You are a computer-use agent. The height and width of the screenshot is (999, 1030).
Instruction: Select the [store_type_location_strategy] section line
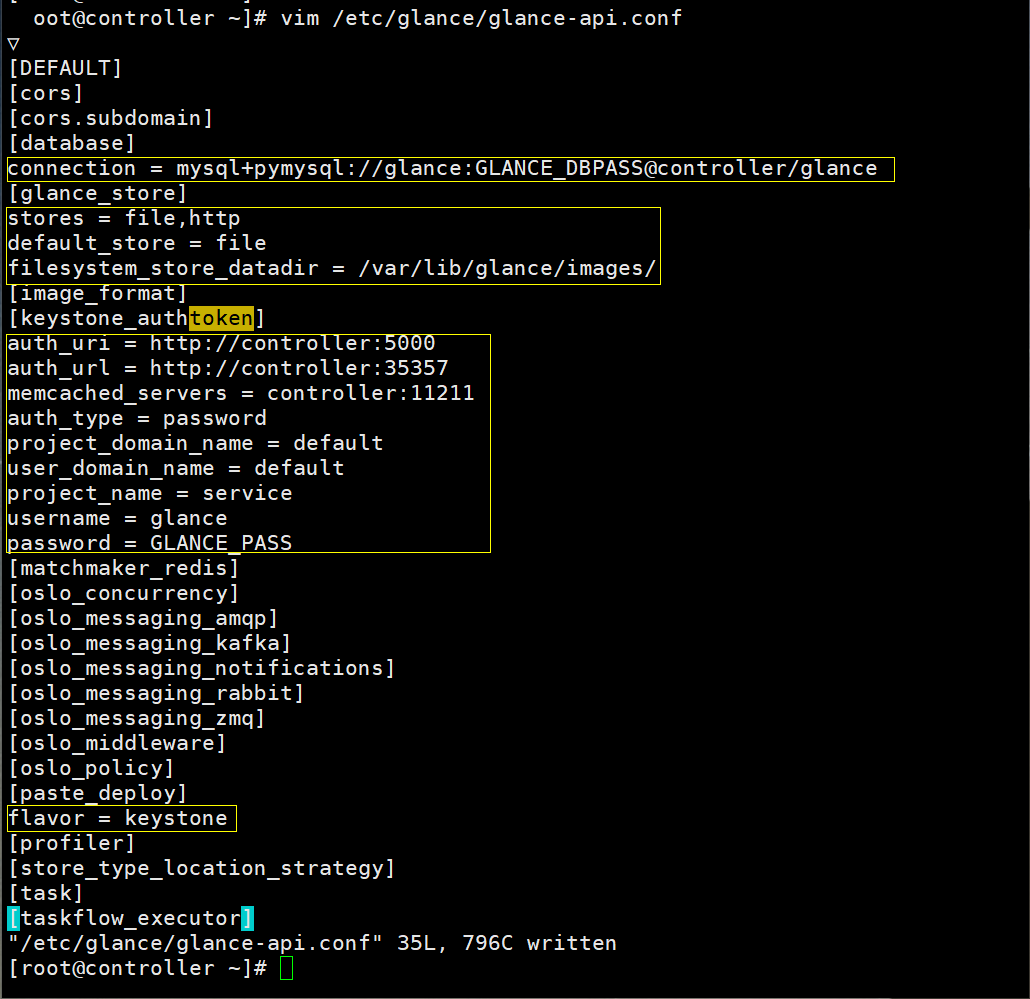tap(202, 868)
